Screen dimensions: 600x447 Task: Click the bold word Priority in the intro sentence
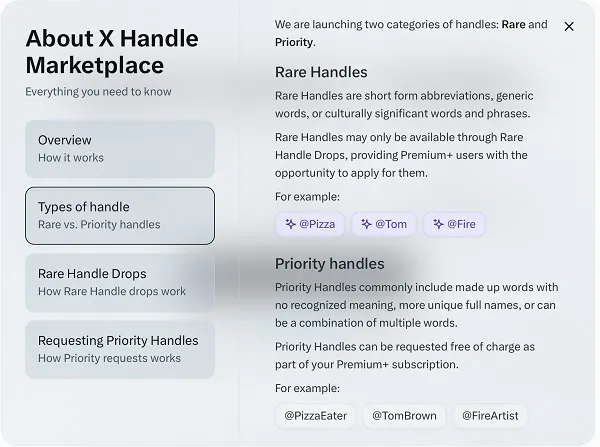[293, 42]
